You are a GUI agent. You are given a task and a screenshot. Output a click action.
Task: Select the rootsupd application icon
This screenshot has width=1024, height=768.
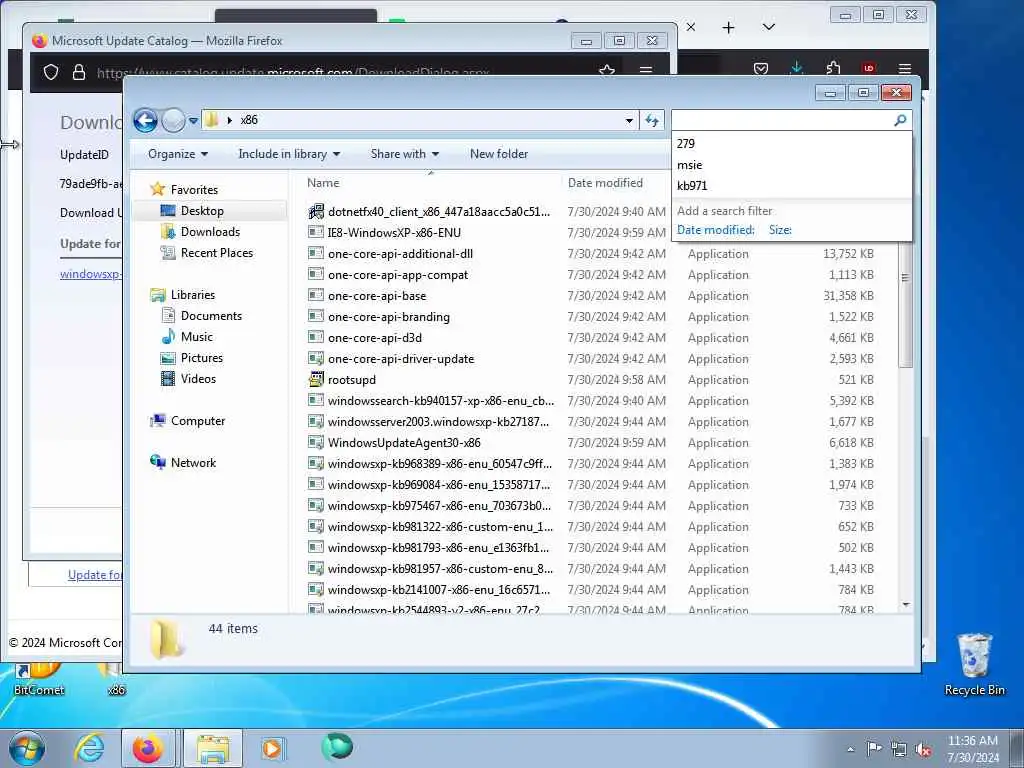[316, 379]
